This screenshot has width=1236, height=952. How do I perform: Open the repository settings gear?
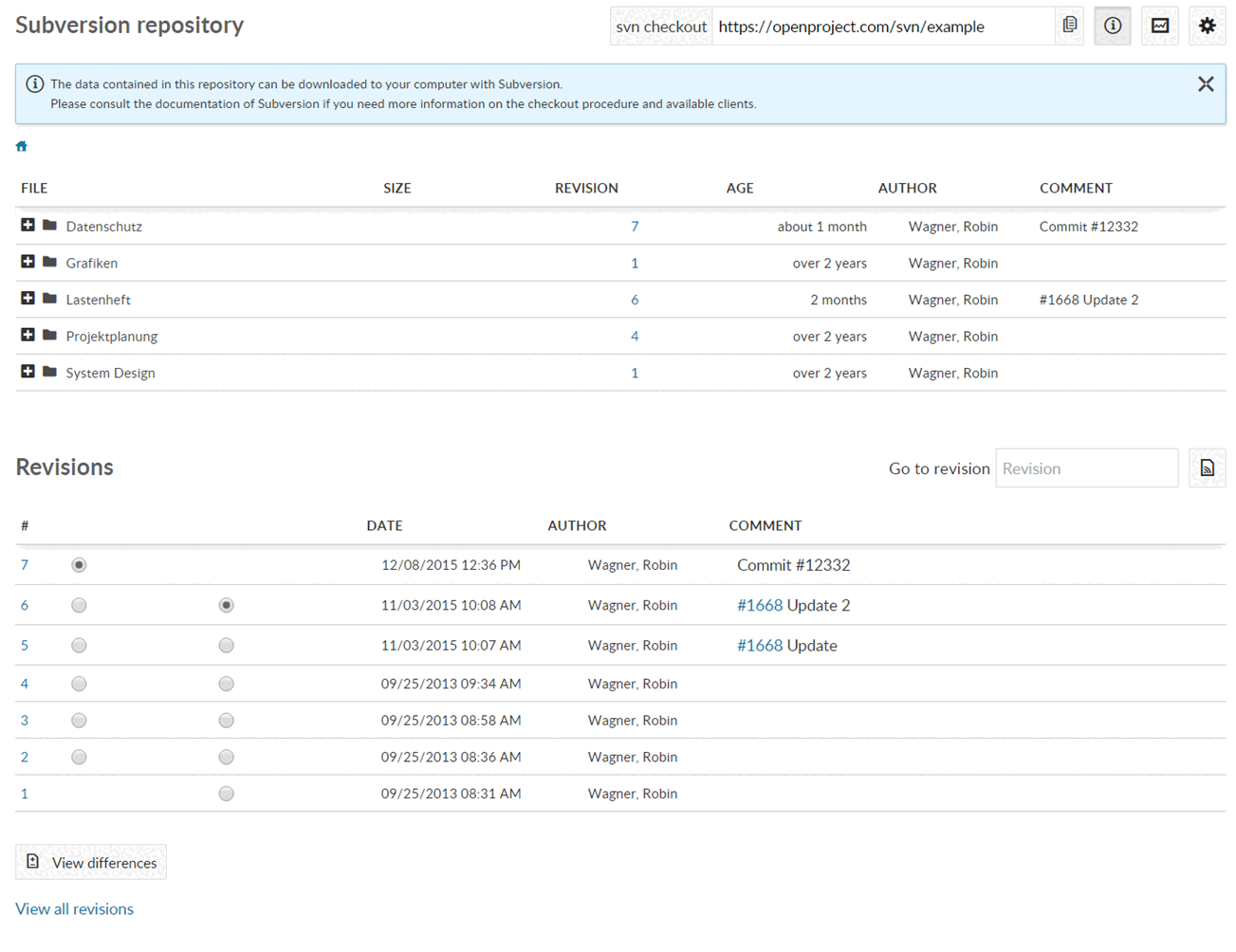[1207, 26]
